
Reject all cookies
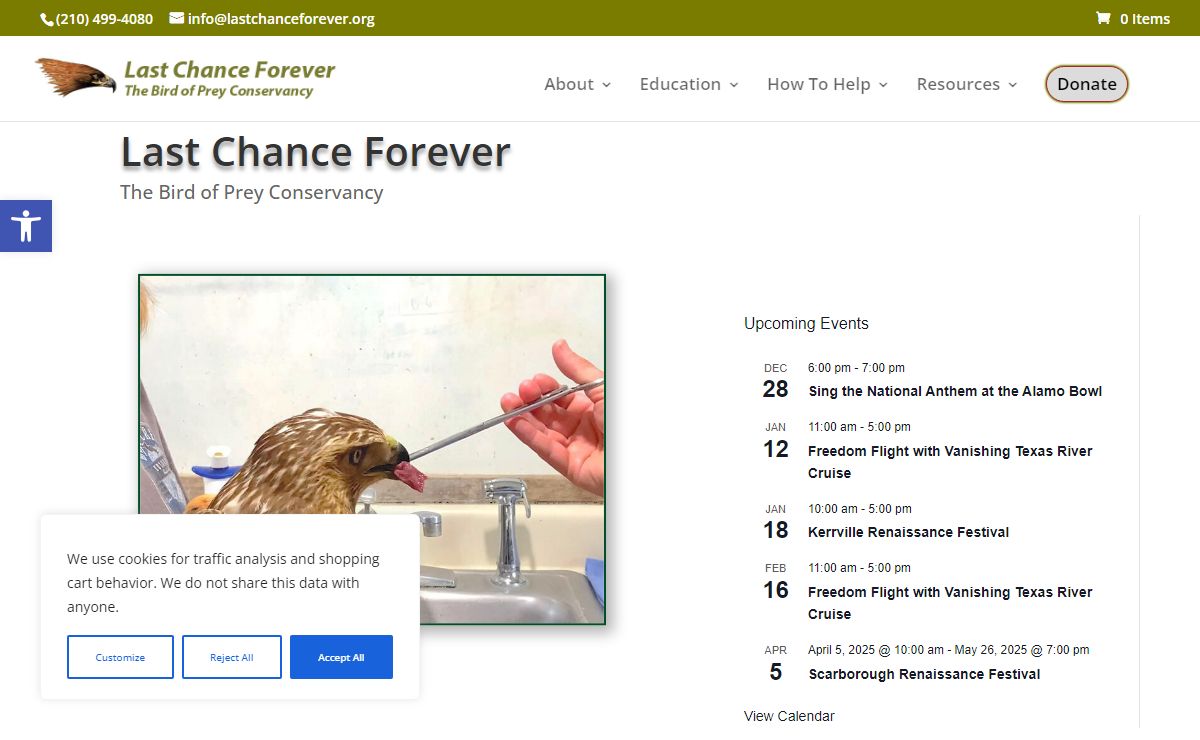(232, 657)
